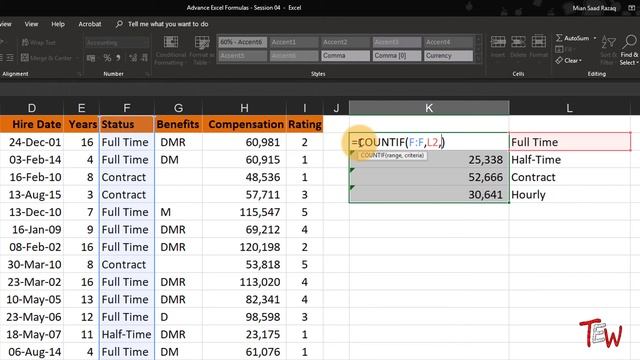Click the Tell me search lightbulb icon
Image resolution: width=640 pixels, height=360 pixels.
coord(119,24)
